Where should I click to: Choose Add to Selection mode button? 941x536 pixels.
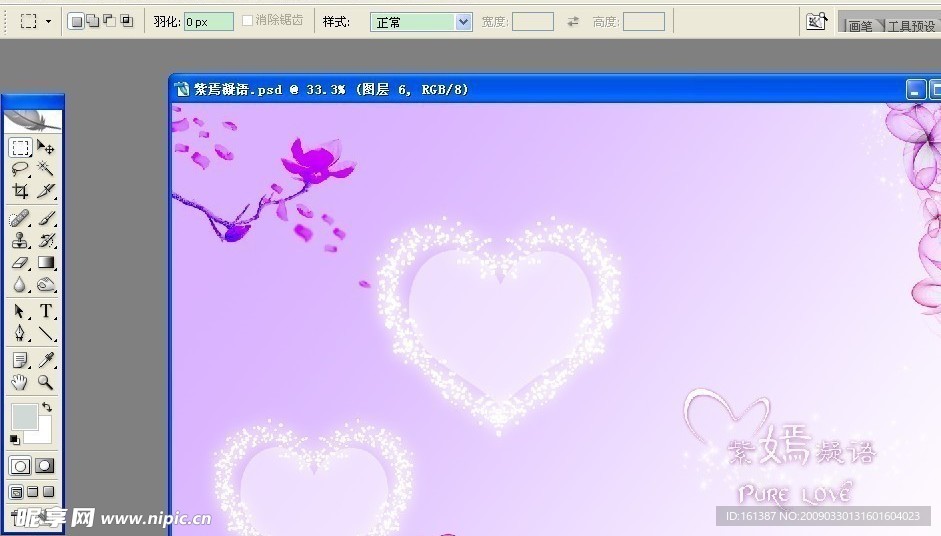point(92,22)
